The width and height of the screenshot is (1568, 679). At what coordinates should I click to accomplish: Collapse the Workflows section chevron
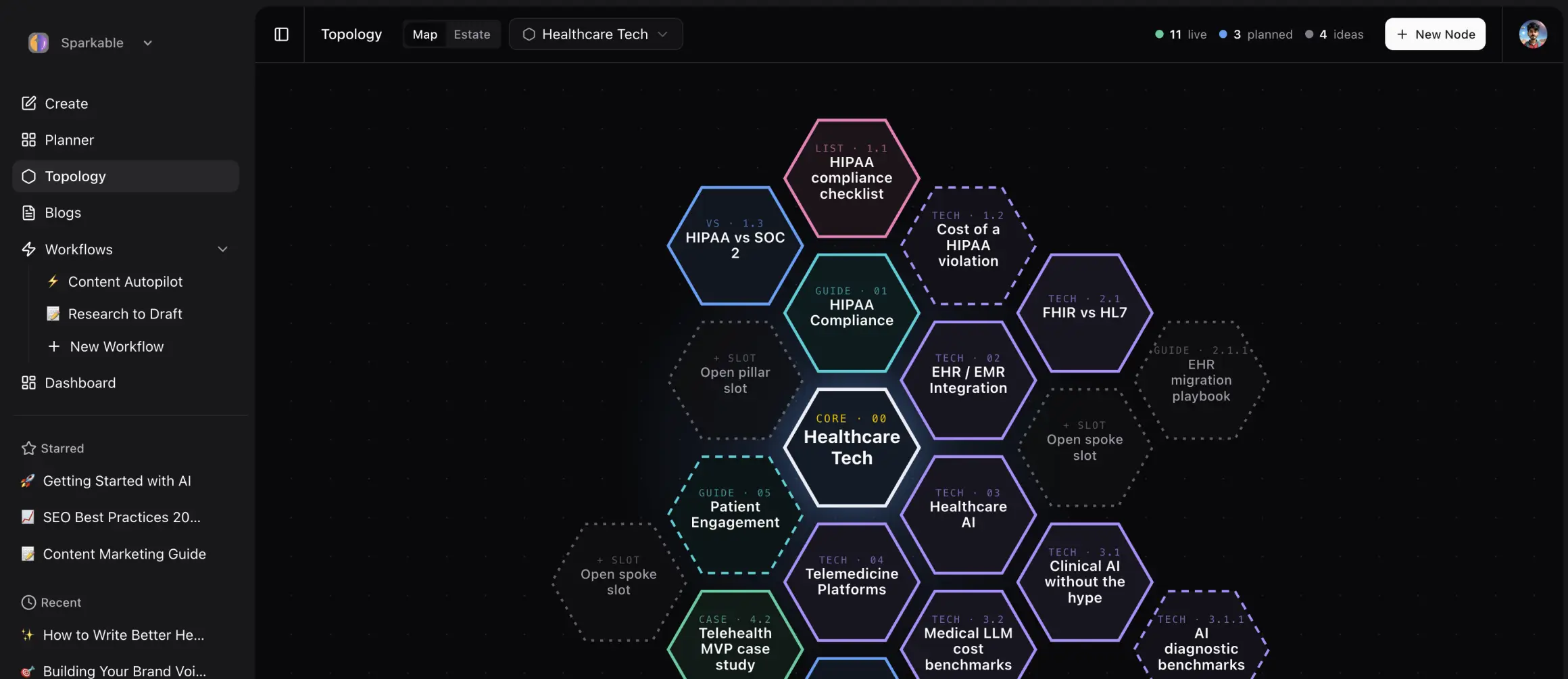[x=222, y=250]
